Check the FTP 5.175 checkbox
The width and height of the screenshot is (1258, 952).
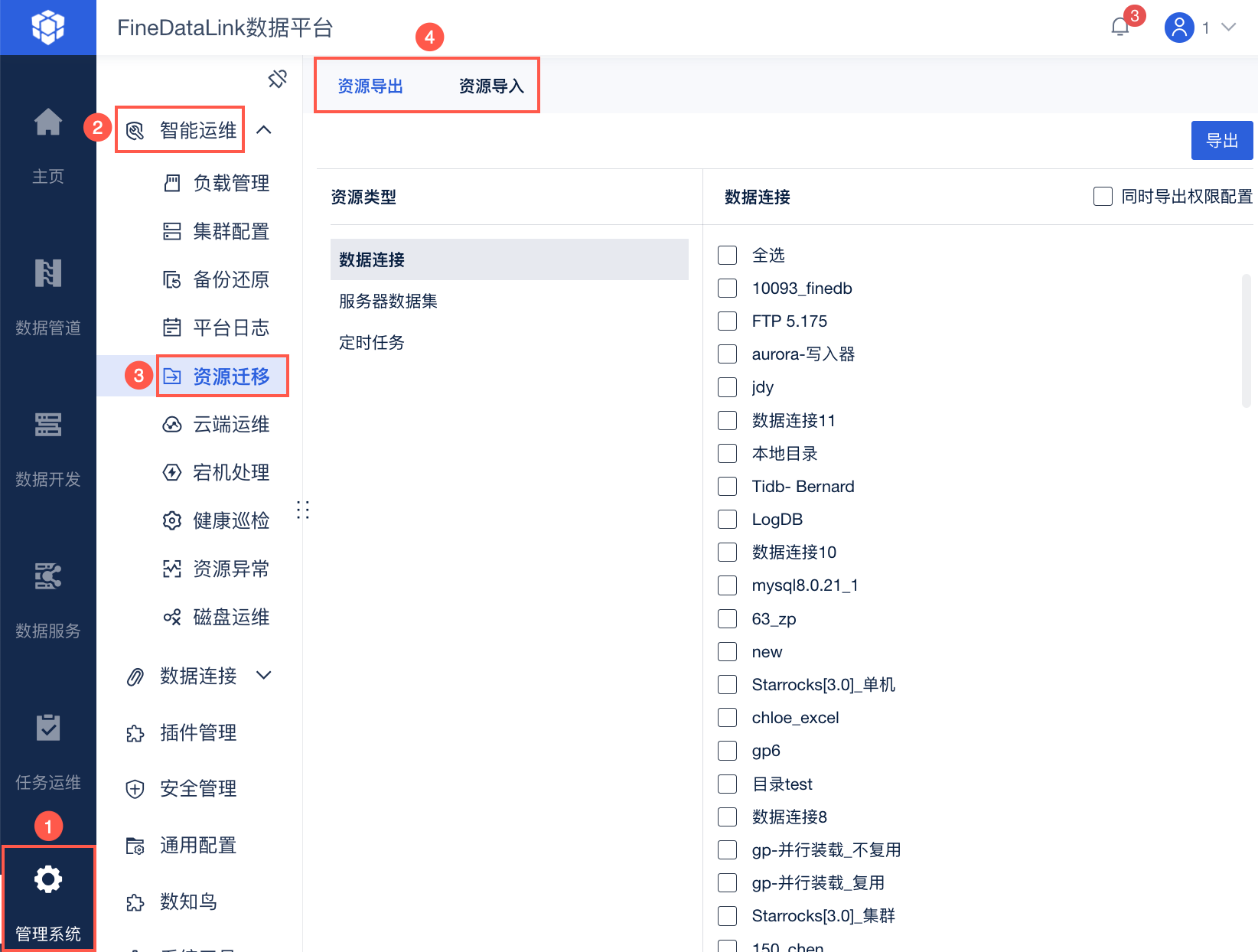[728, 321]
